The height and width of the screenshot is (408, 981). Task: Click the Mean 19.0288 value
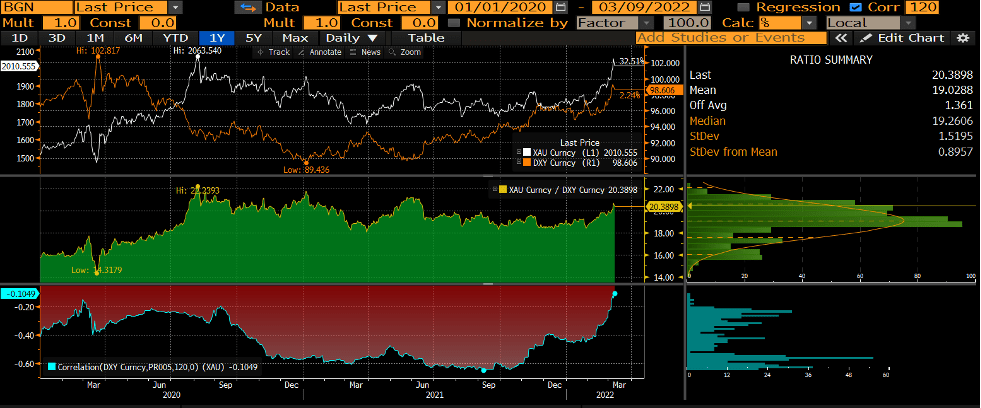pyautogui.click(x=952, y=90)
